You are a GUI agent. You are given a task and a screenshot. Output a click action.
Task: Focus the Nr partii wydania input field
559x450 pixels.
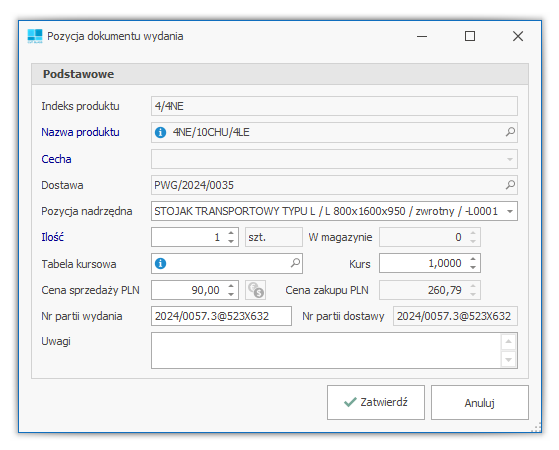(x=221, y=316)
